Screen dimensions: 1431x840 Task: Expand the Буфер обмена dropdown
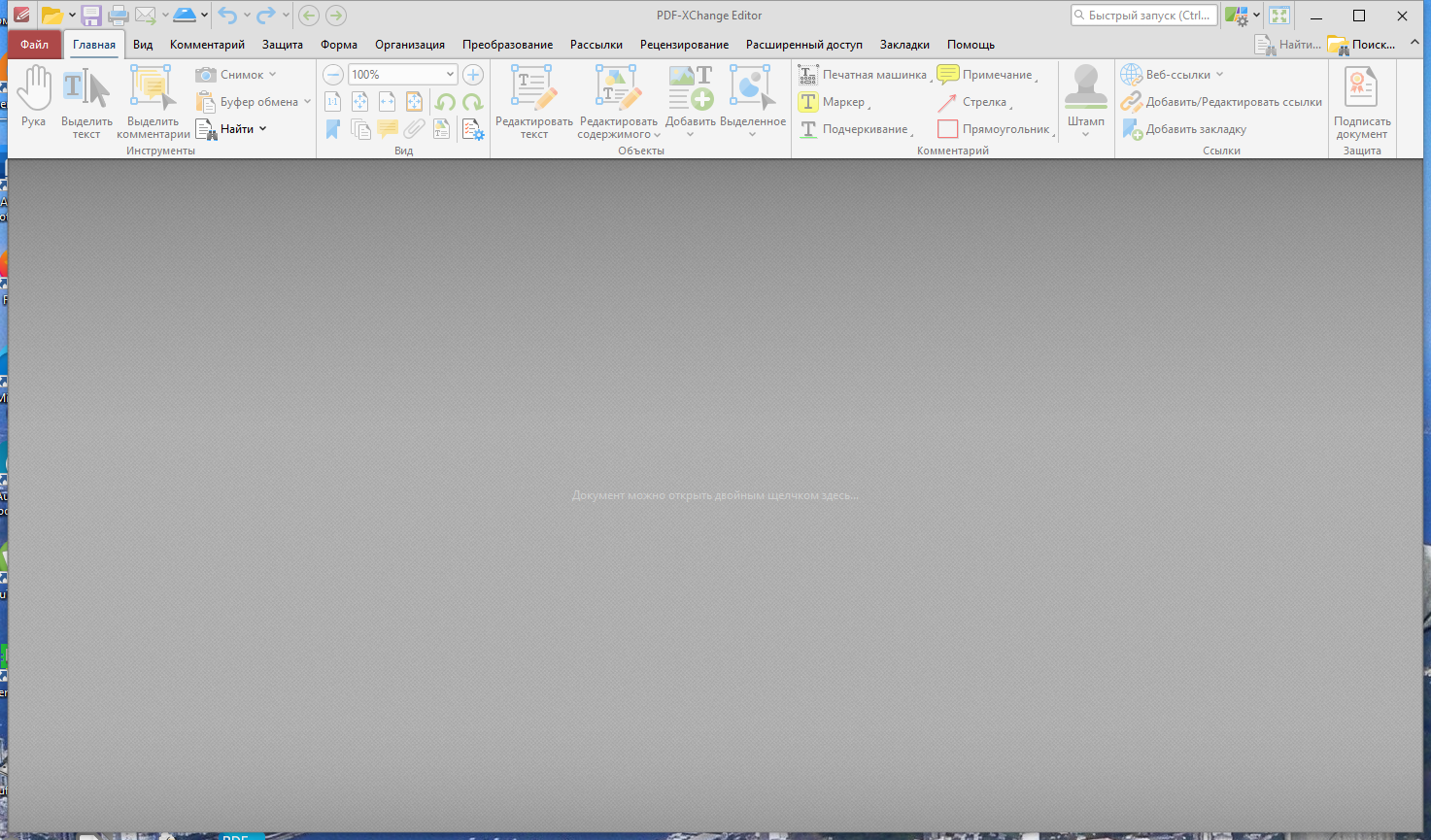click(x=307, y=102)
